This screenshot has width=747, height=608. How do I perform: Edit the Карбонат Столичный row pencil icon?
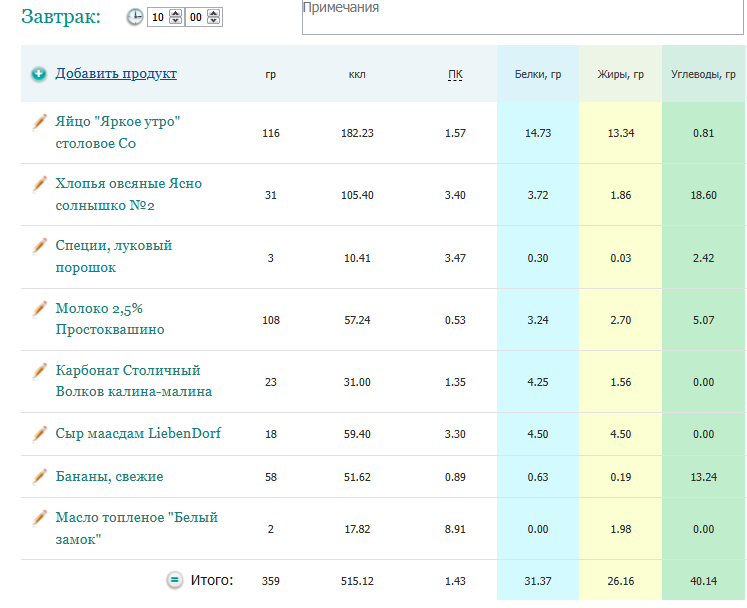pyautogui.click(x=40, y=371)
